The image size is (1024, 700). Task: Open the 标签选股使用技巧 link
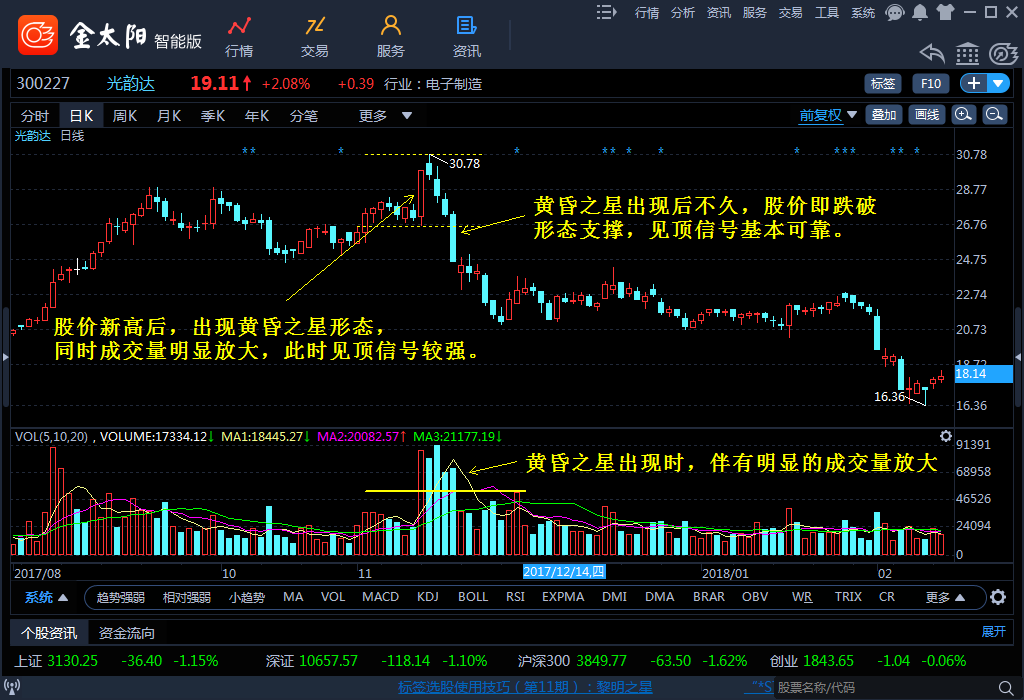tap(524, 687)
